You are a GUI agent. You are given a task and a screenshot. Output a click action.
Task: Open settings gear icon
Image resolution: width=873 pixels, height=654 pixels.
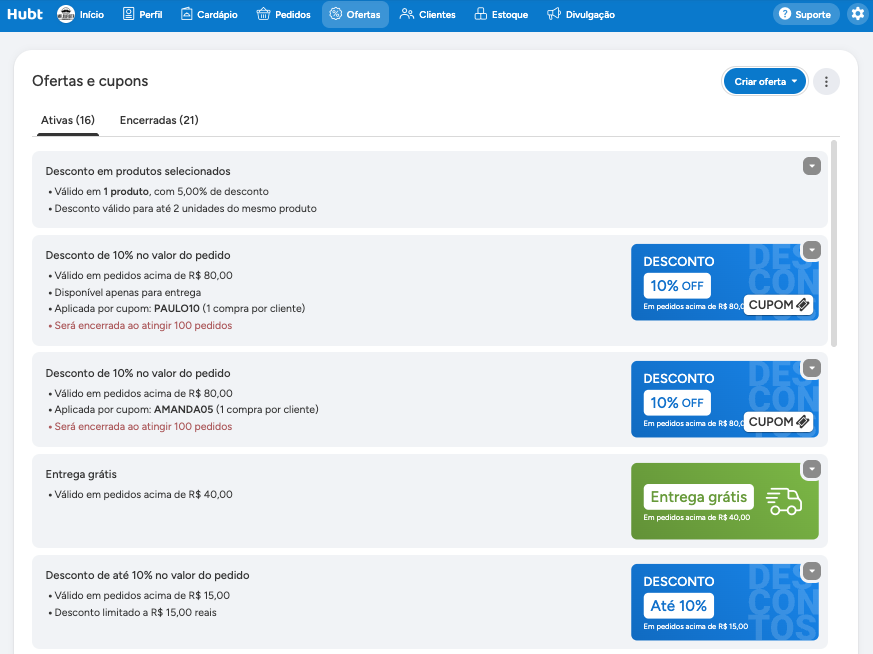pyautogui.click(x=858, y=14)
